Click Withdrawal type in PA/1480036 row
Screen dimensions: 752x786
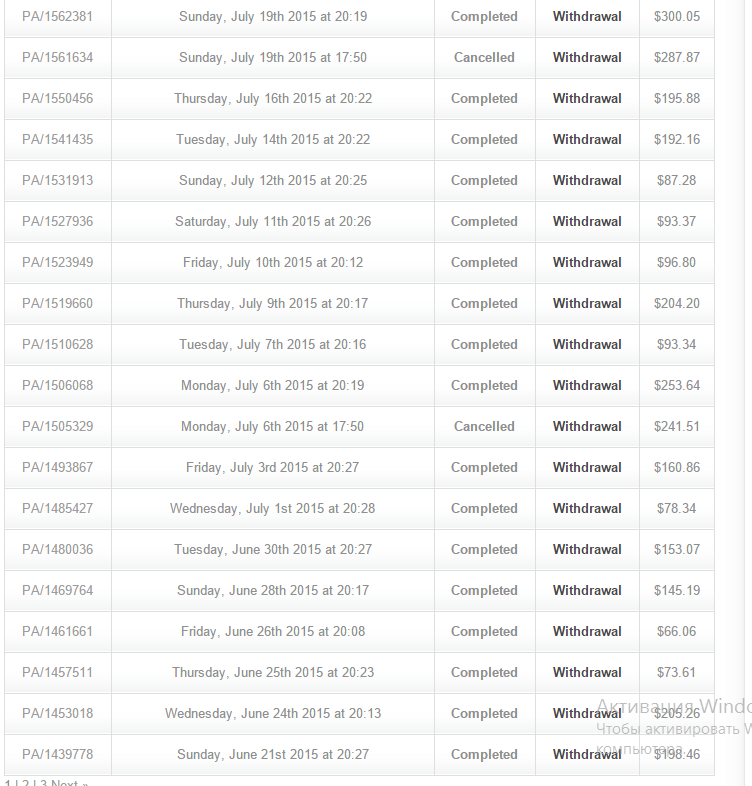pyautogui.click(x=587, y=549)
